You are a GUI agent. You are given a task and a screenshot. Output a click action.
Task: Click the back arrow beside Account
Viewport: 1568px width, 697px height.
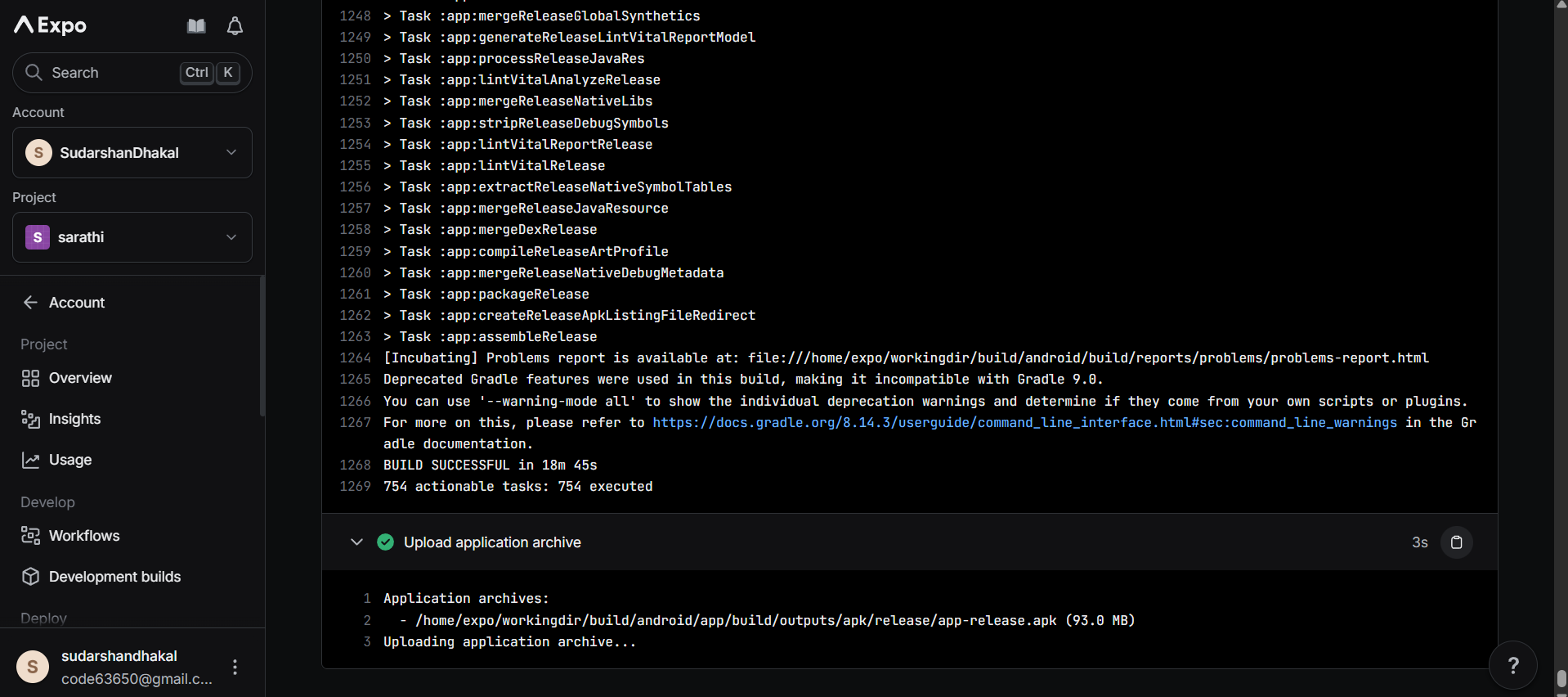[x=31, y=303]
